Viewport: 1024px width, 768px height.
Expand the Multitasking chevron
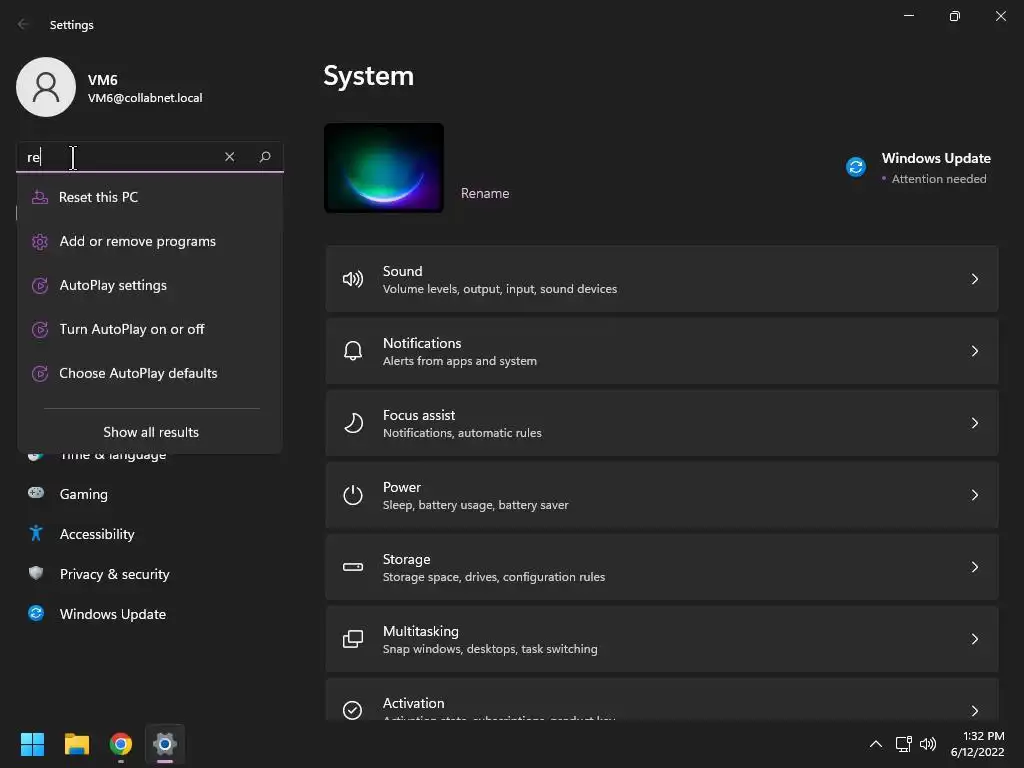point(974,639)
